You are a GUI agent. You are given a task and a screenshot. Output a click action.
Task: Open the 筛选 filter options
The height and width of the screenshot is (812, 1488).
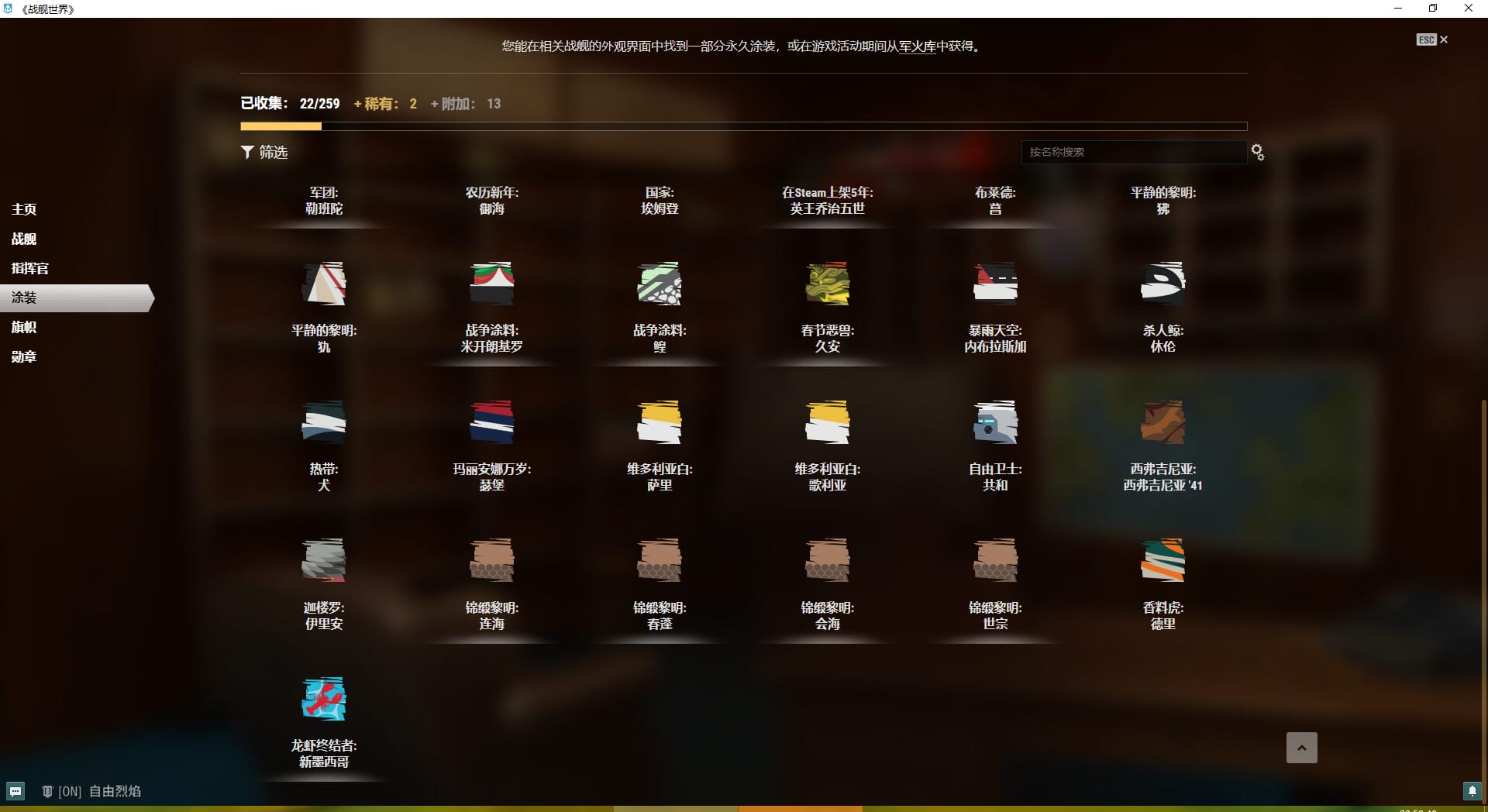(264, 153)
